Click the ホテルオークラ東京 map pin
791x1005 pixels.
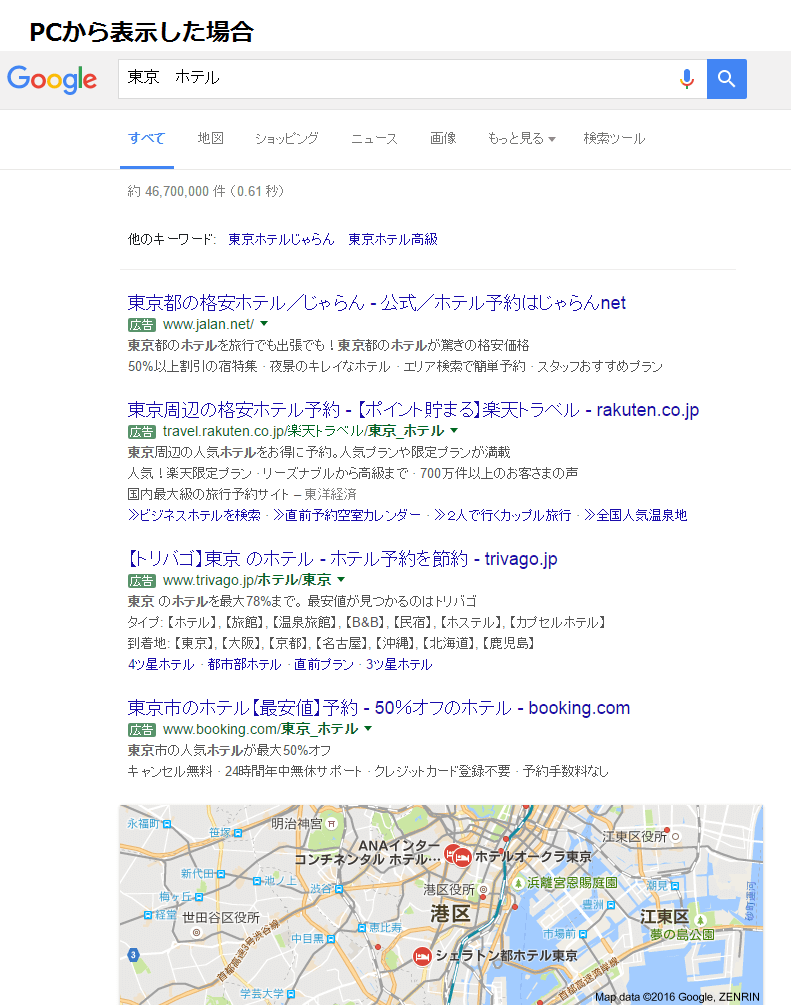click(x=463, y=856)
